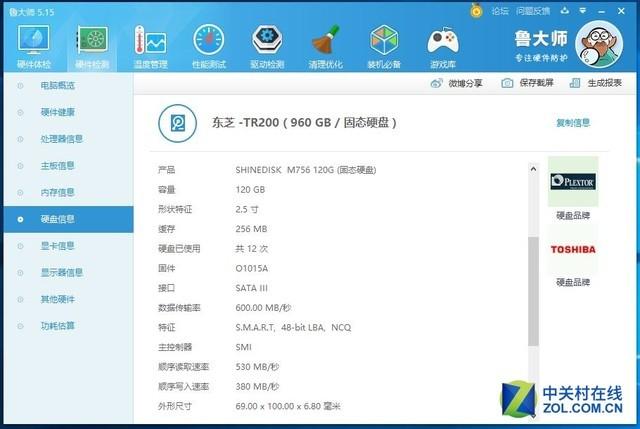Open 清理优化 cleanup broom icon
Screen dimensions: 640x429
[326, 40]
